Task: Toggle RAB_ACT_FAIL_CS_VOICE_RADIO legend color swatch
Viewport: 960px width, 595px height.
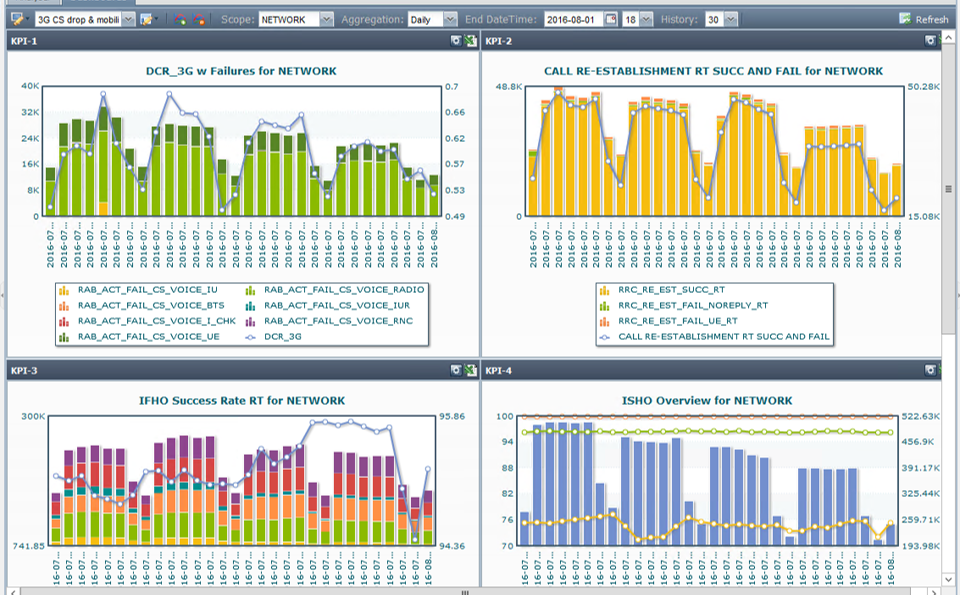Action: coord(250,290)
